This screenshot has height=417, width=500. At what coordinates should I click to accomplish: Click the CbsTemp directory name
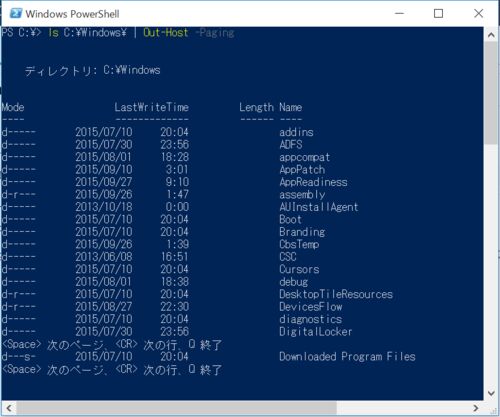(299, 244)
